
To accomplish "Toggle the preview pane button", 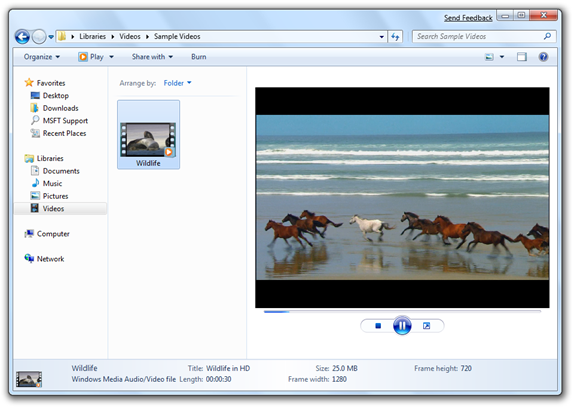I will click(522, 57).
